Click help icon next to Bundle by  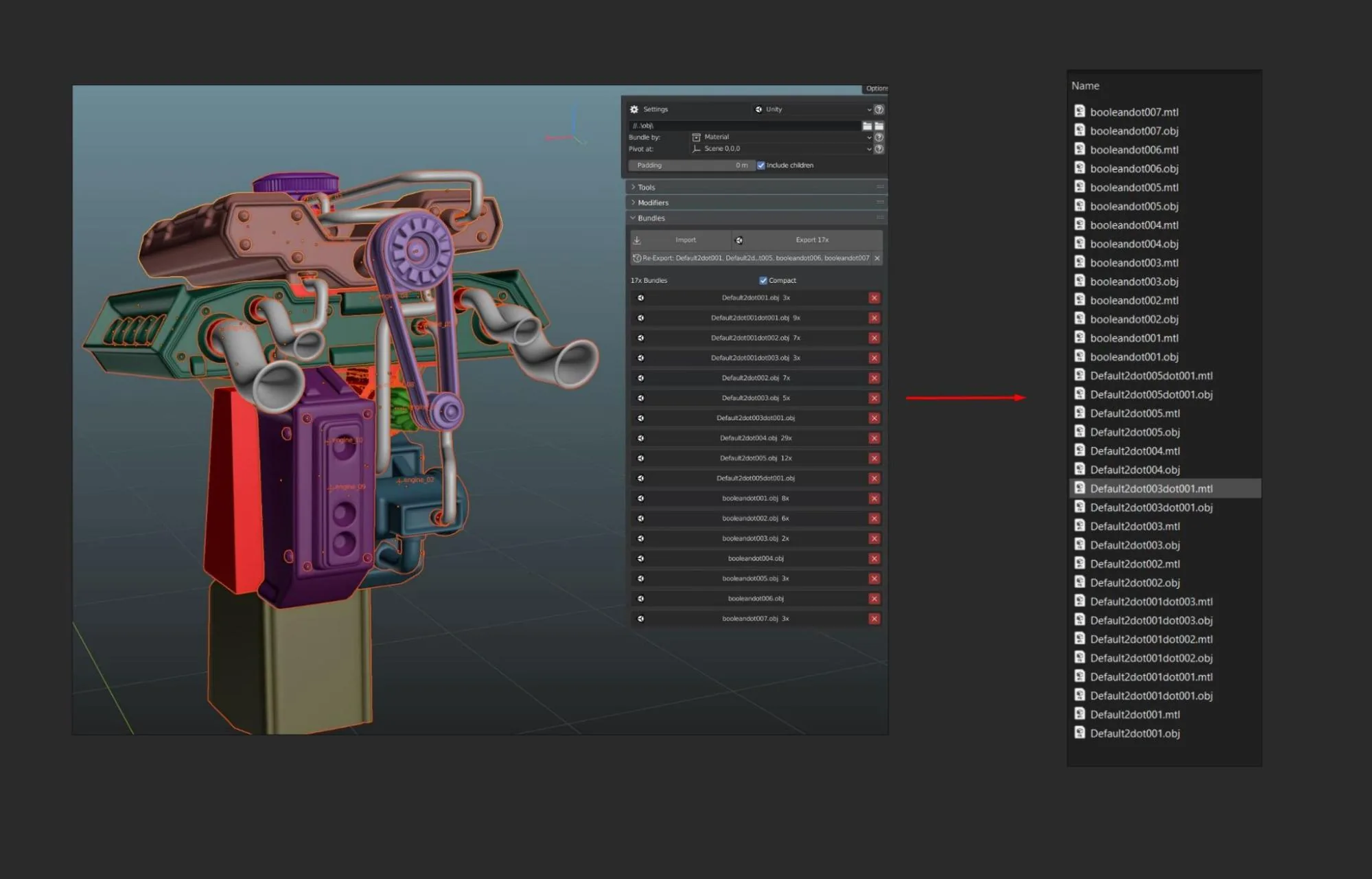(x=879, y=137)
